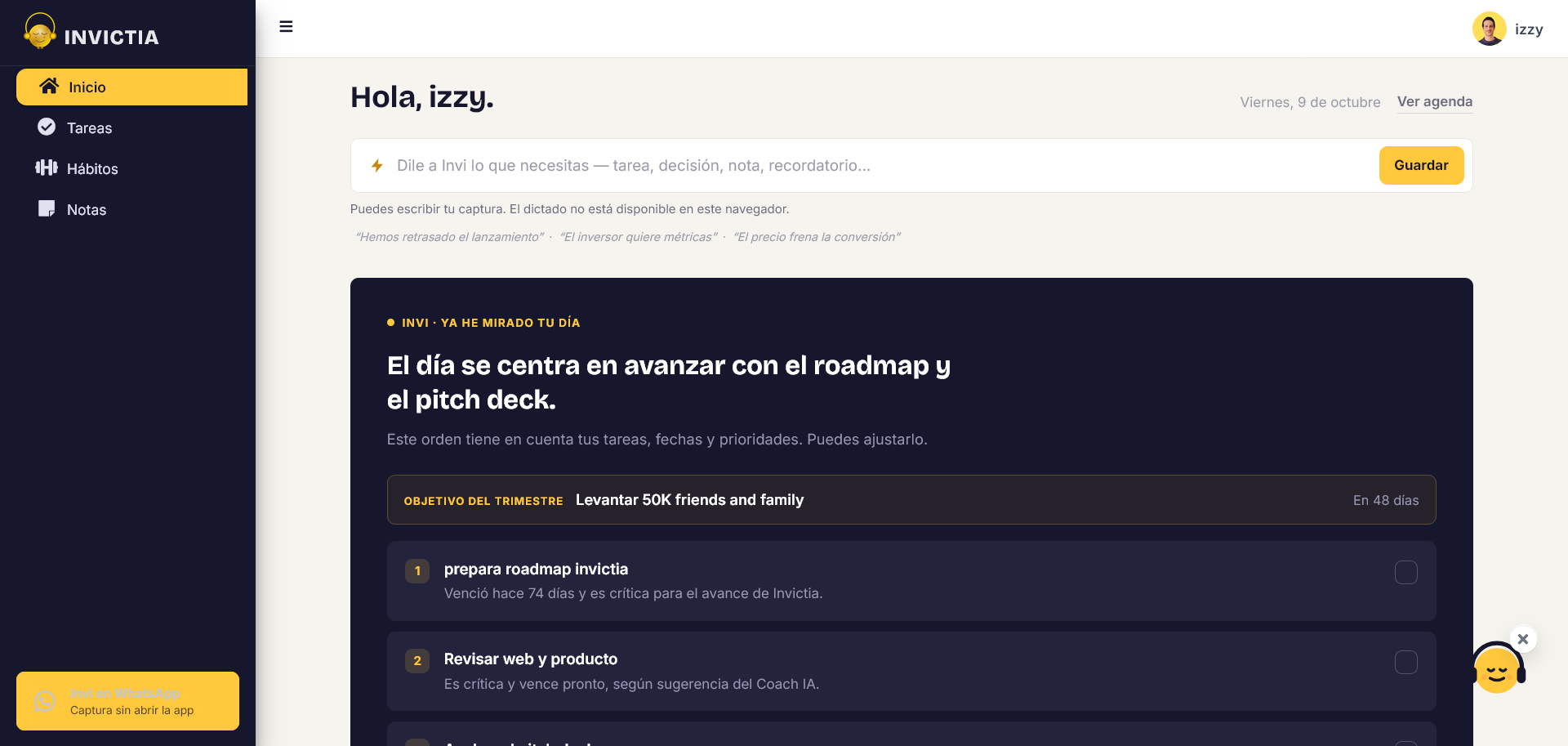Use suggestion 'El precio frena la conversión'
Viewport: 1568px width, 746px height.
817,237
